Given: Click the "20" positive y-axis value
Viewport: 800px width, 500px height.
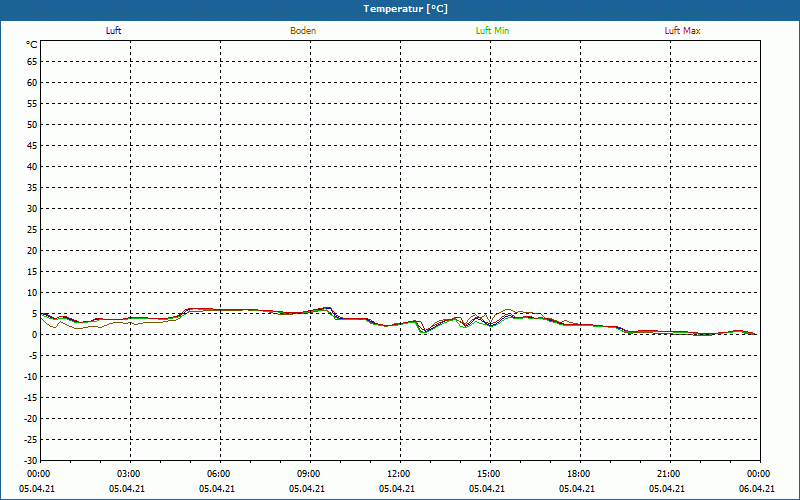Looking at the screenshot, I should coord(32,251).
